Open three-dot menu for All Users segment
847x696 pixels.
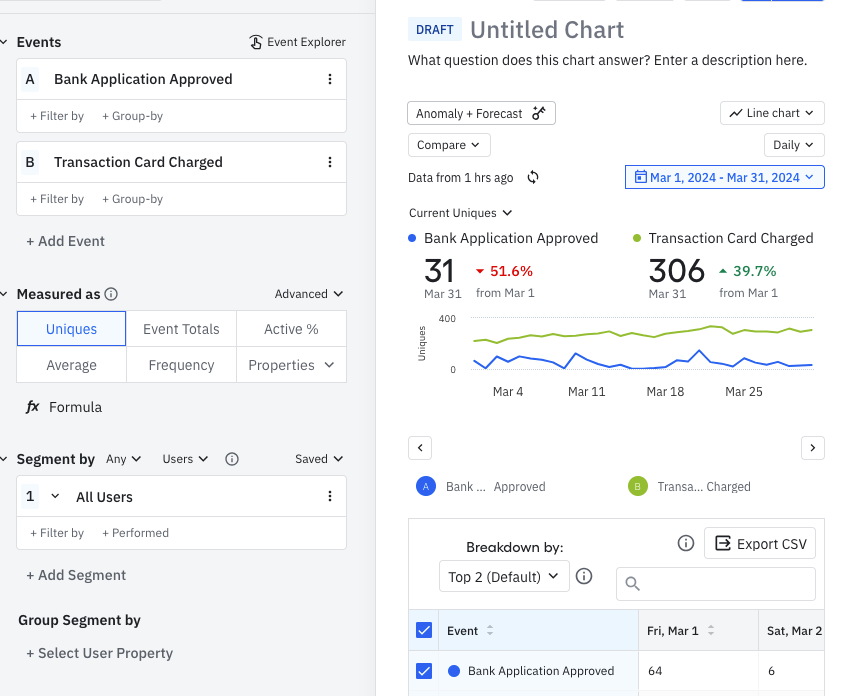(x=330, y=496)
